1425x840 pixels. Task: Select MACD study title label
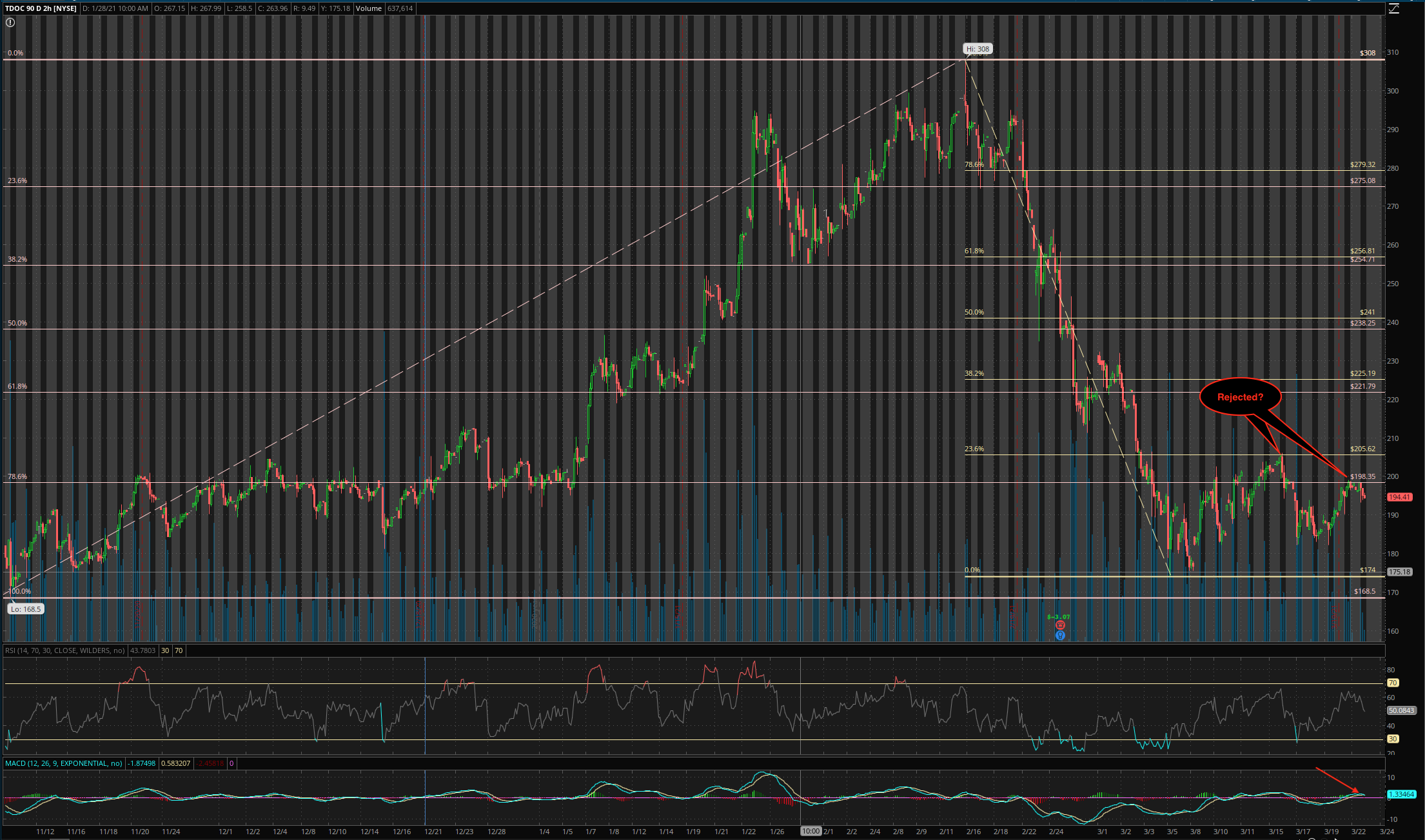[x=63, y=763]
